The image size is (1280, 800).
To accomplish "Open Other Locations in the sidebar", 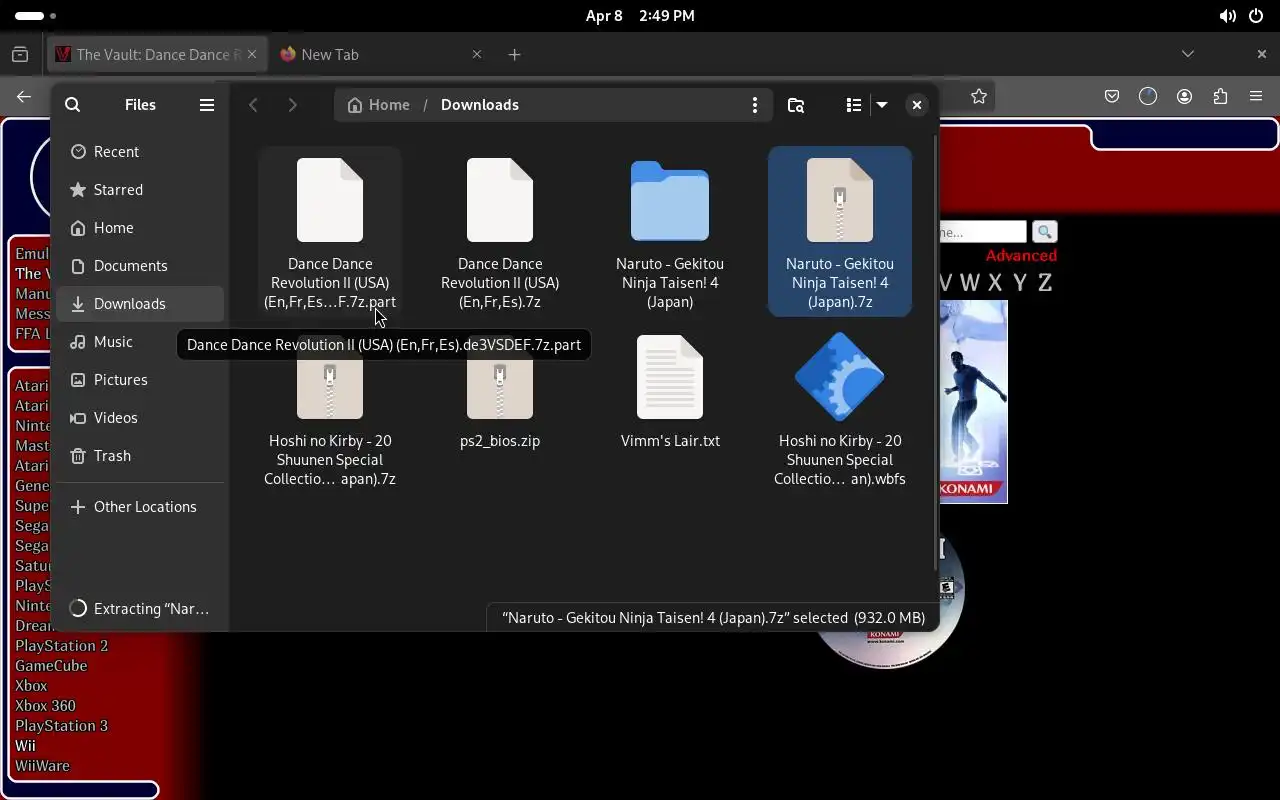I will click(x=140, y=507).
